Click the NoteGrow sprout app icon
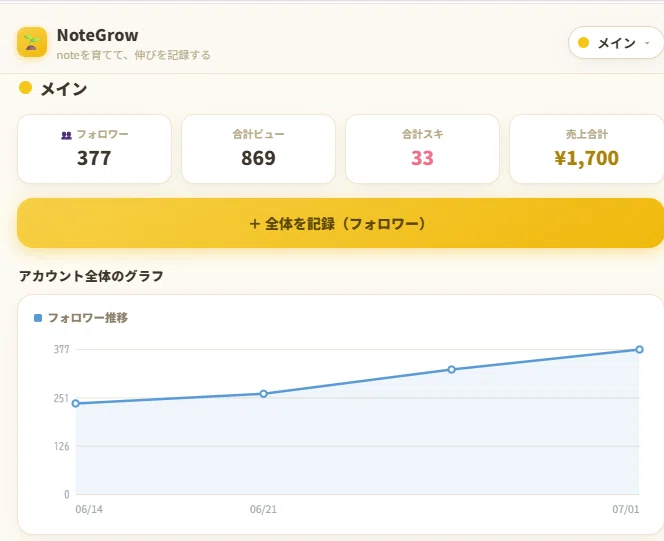 tap(32, 42)
